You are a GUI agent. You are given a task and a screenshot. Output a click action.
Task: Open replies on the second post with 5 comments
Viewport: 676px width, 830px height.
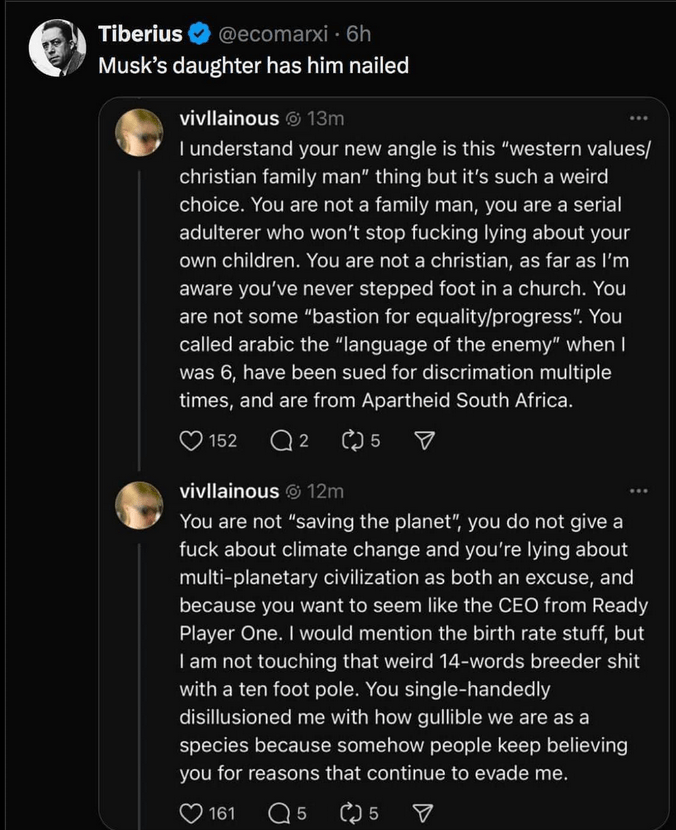281,812
